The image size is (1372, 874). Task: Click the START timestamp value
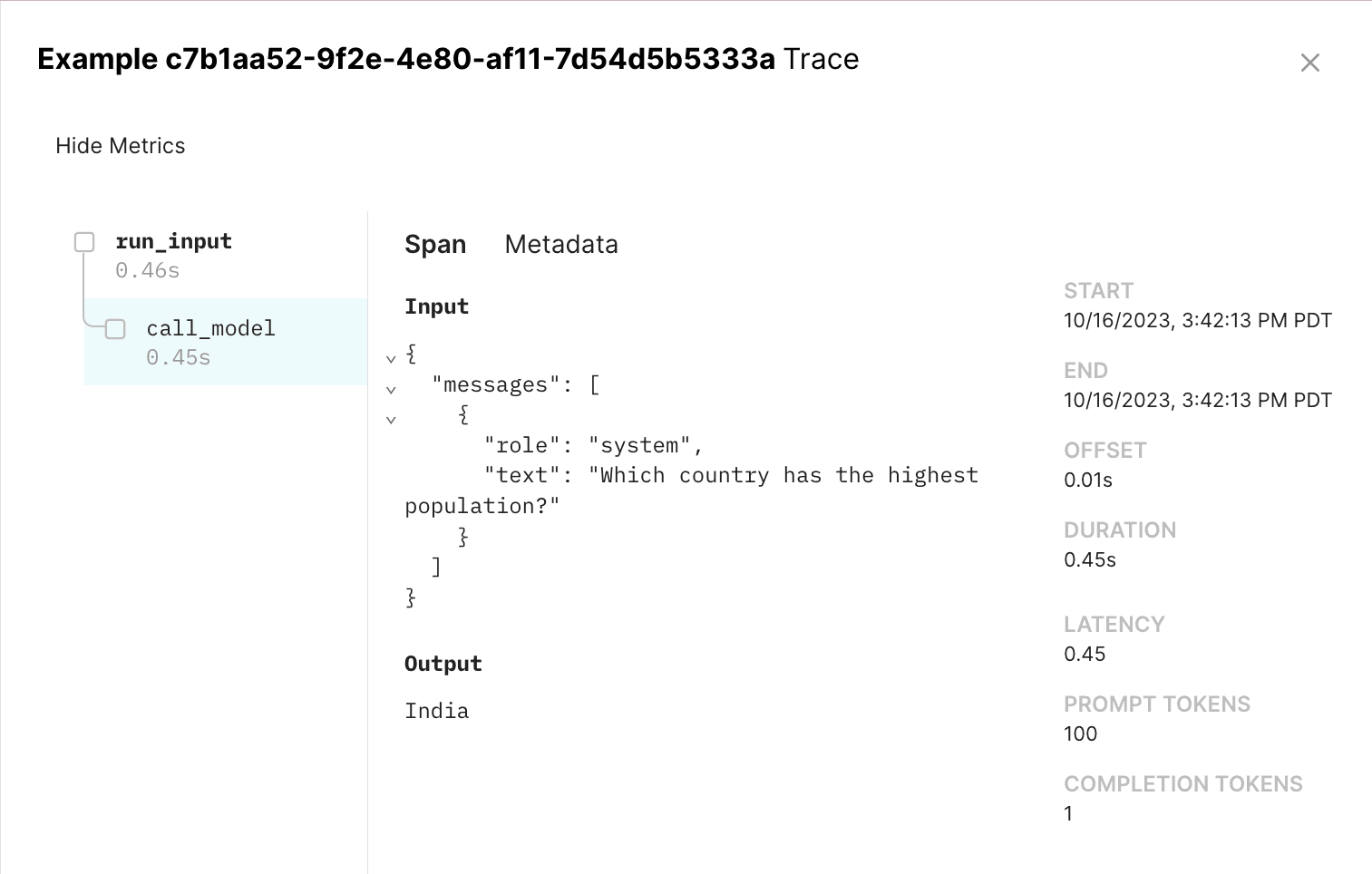coord(1197,321)
